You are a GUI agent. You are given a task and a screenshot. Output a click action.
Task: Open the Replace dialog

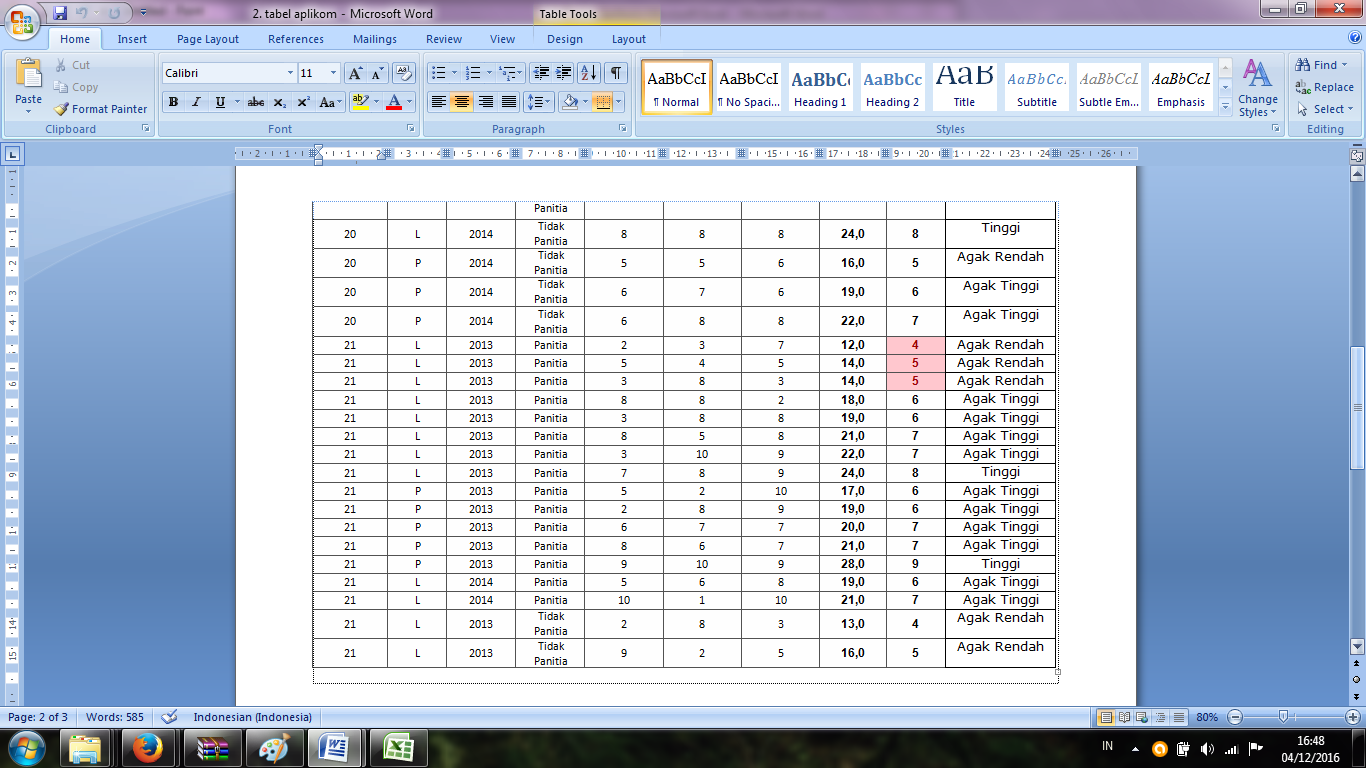pos(1322,87)
